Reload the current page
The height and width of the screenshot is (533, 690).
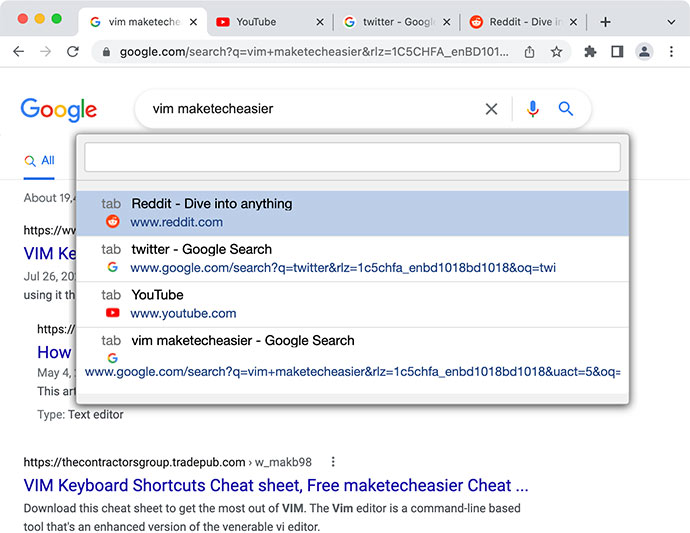point(73,51)
